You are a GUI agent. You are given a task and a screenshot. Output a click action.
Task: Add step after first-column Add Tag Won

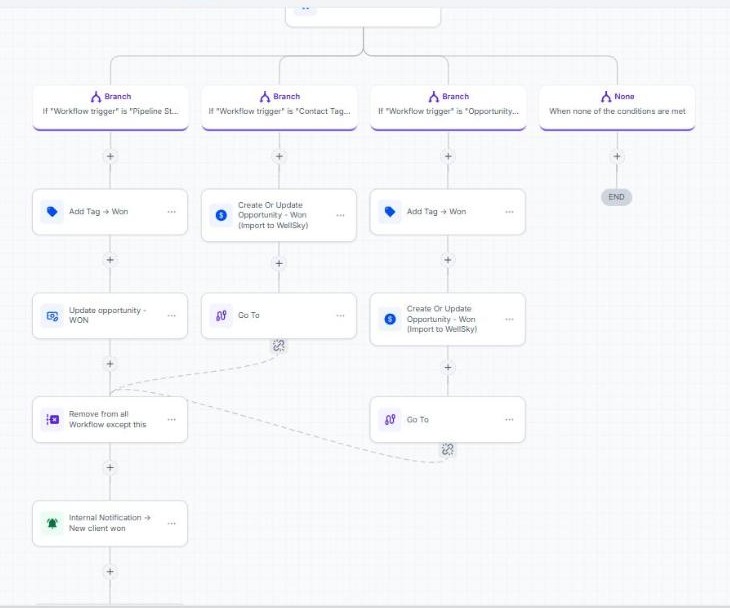tap(110, 260)
